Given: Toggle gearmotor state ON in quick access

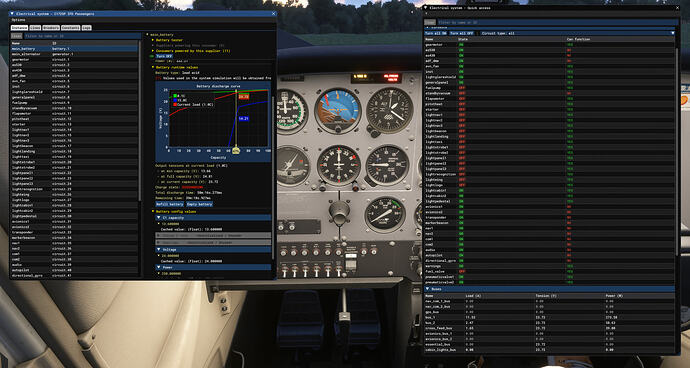Looking at the screenshot, I should 462,44.
